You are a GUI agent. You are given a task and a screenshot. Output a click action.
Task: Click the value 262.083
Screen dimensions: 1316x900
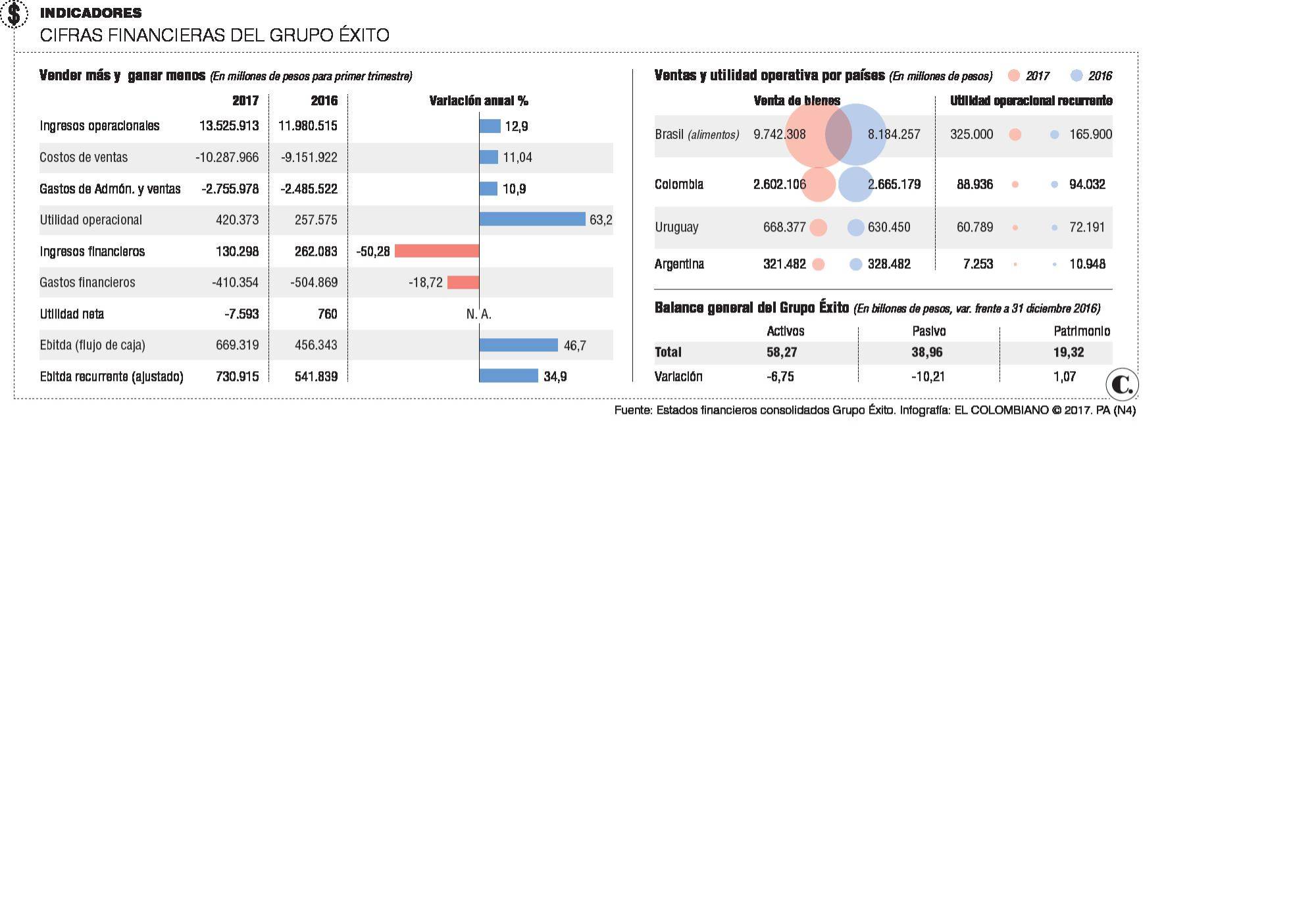coord(316,251)
